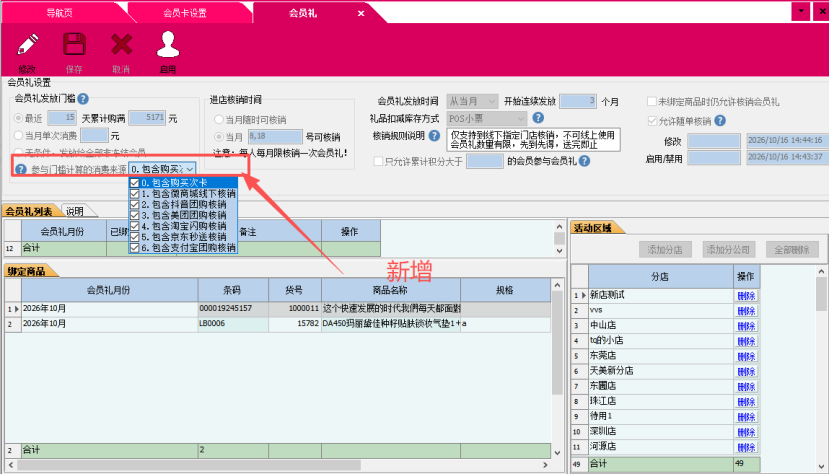Open 礼品扣减库存方式 POS小票 dropdown
Image resolution: width=829 pixels, height=474 pixels.
pos(486,118)
